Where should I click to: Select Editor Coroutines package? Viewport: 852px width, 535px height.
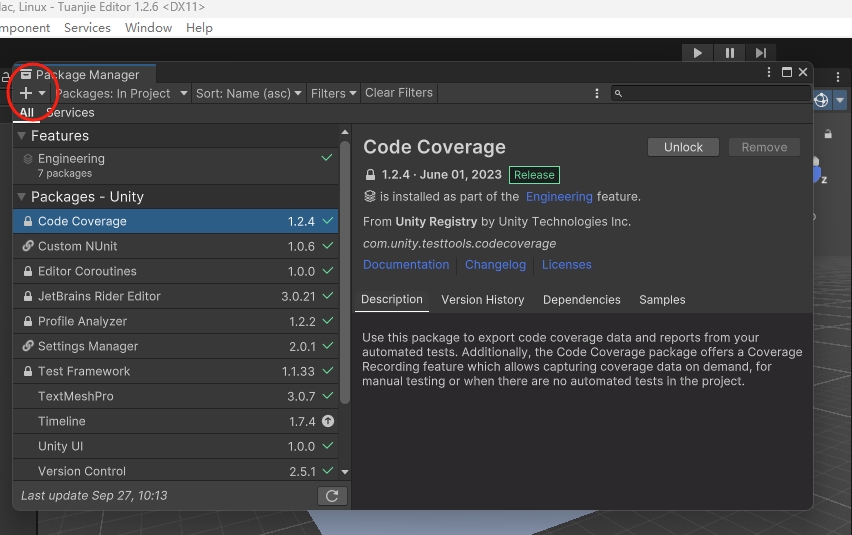click(x=176, y=271)
